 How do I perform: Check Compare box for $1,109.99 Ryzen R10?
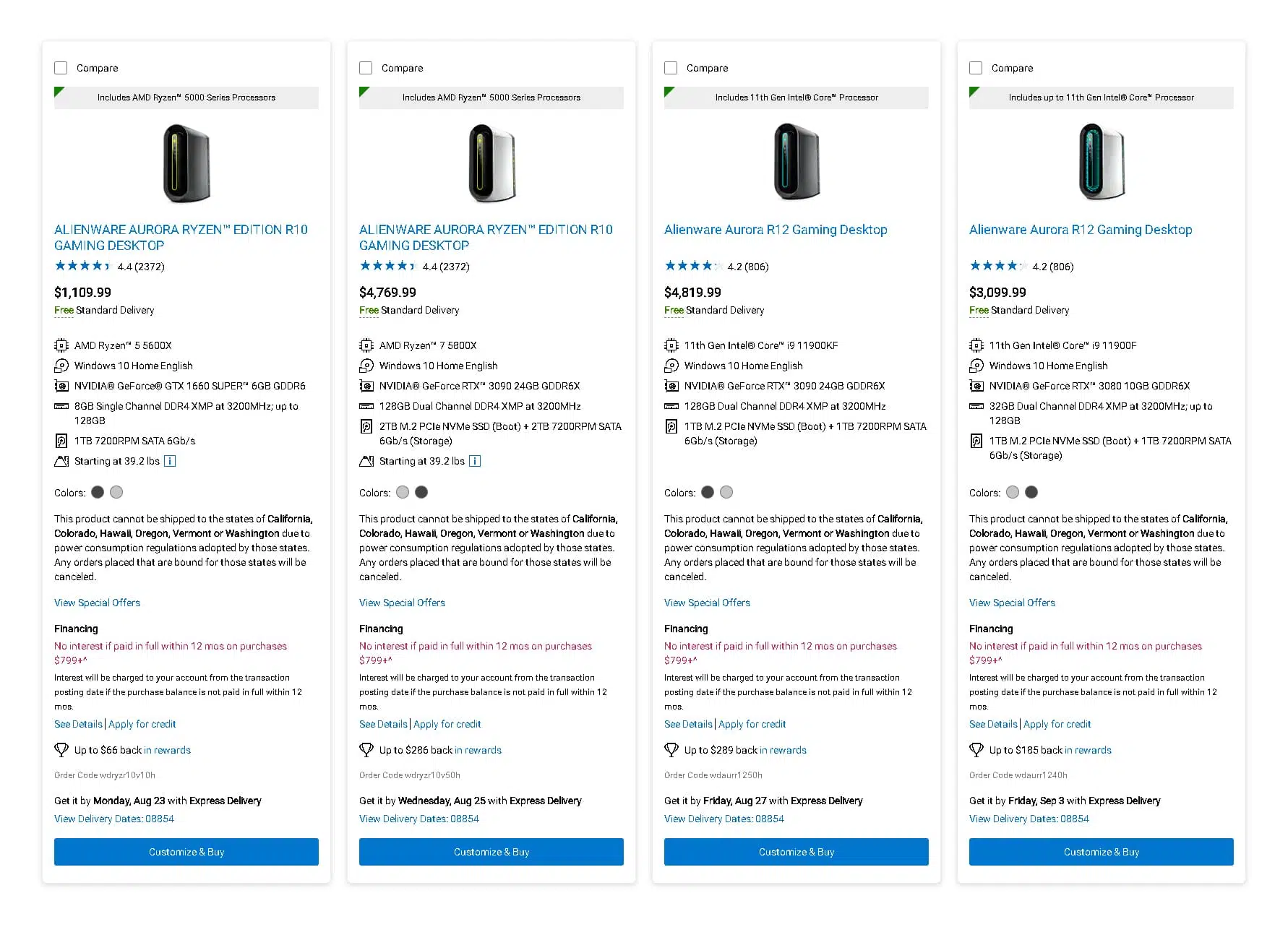61,68
